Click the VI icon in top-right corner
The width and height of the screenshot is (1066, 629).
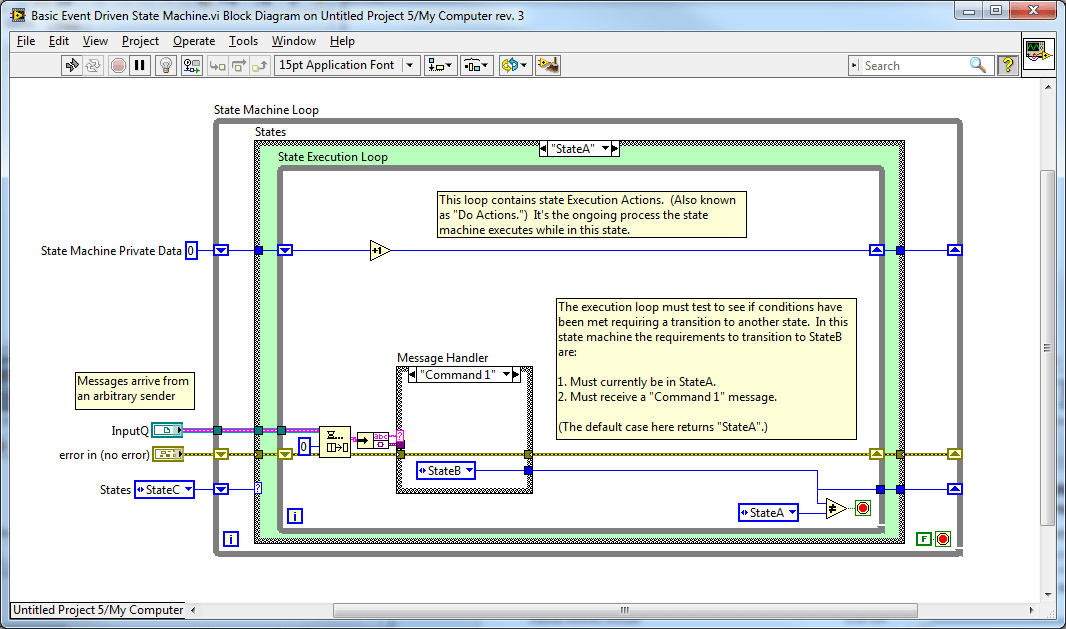[x=1037, y=52]
